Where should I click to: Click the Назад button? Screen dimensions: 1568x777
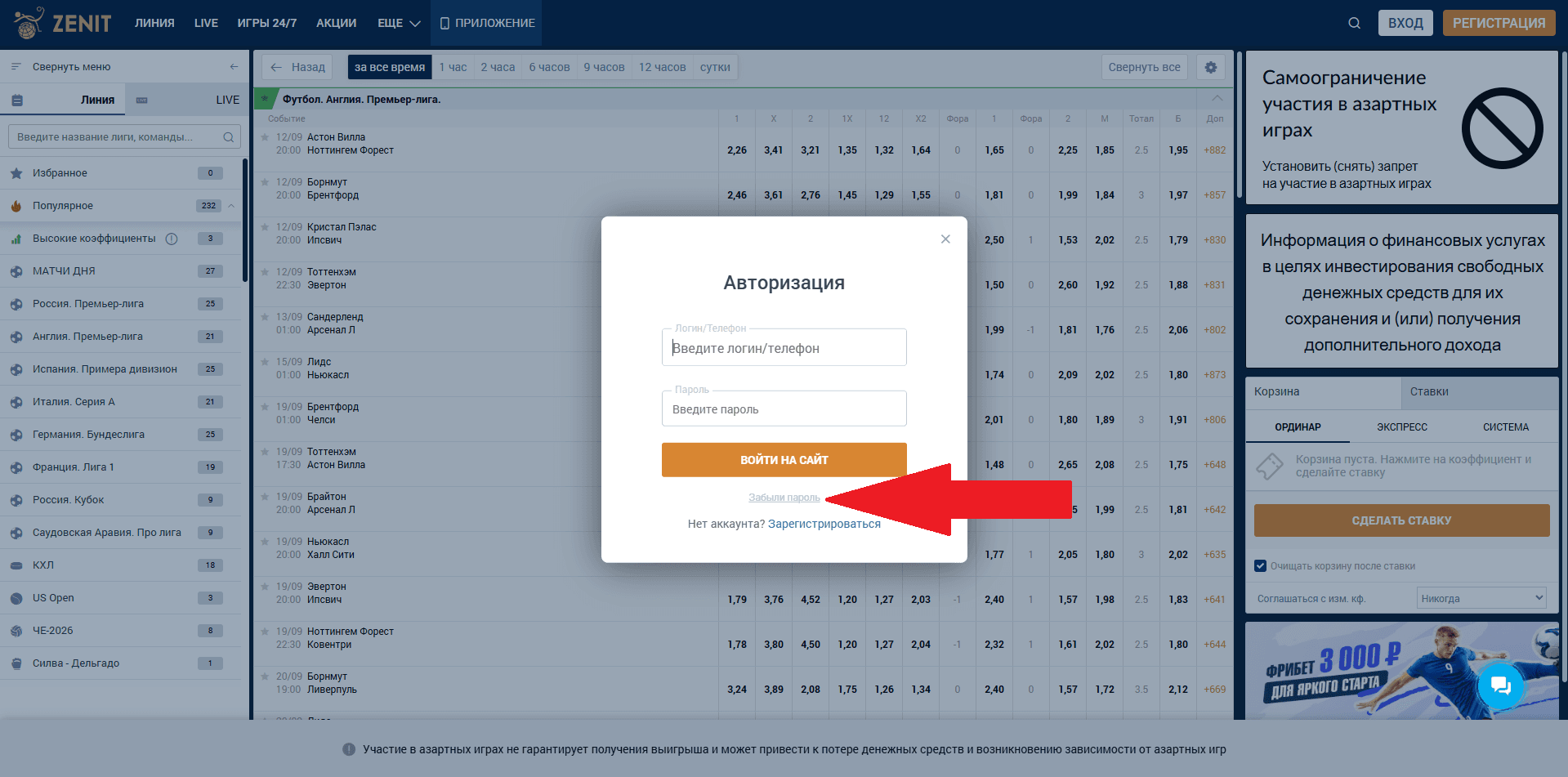(298, 67)
